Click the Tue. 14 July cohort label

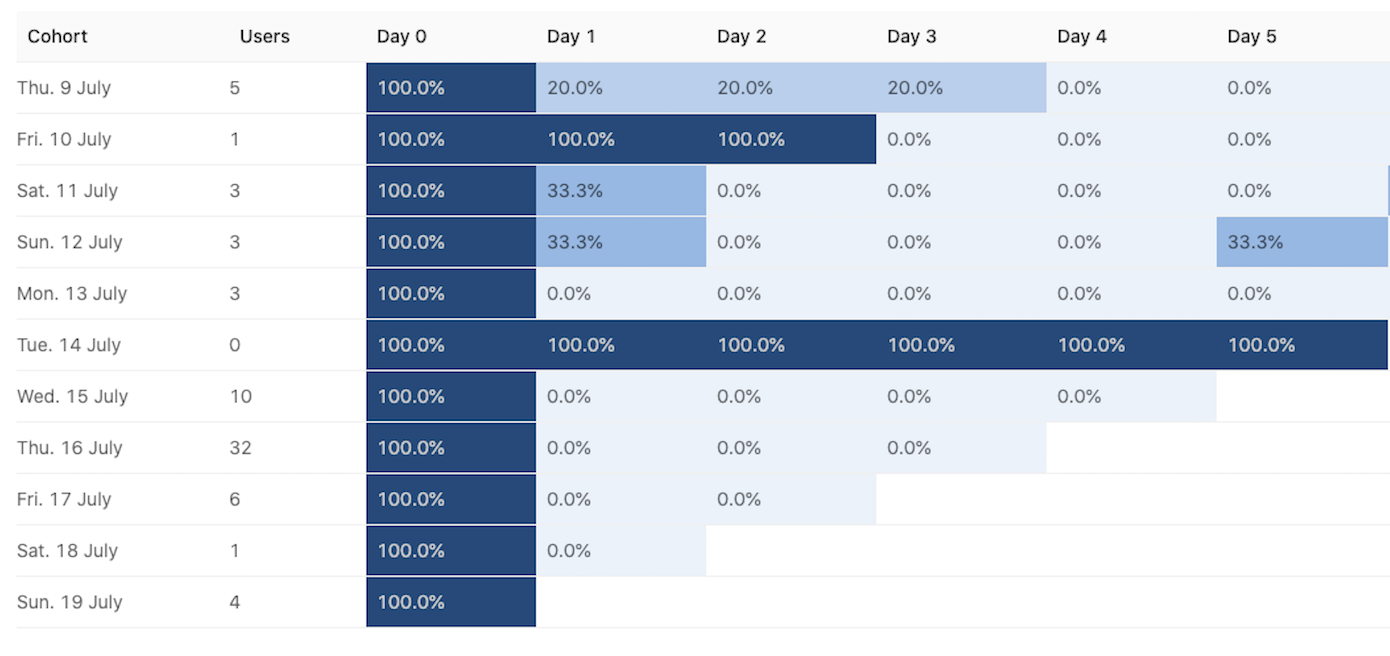[x=69, y=345]
